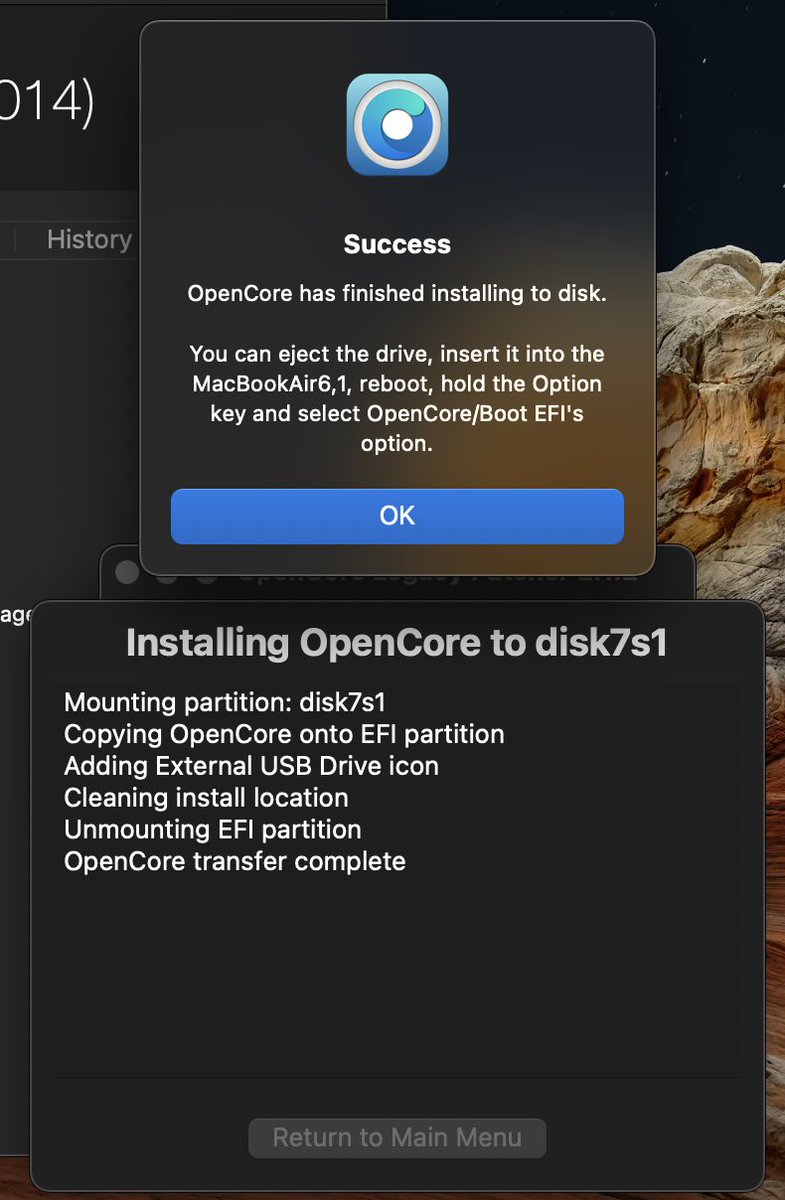Select log line "OpenCore transfer complete"
785x1200 pixels.
(x=235, y=861)
